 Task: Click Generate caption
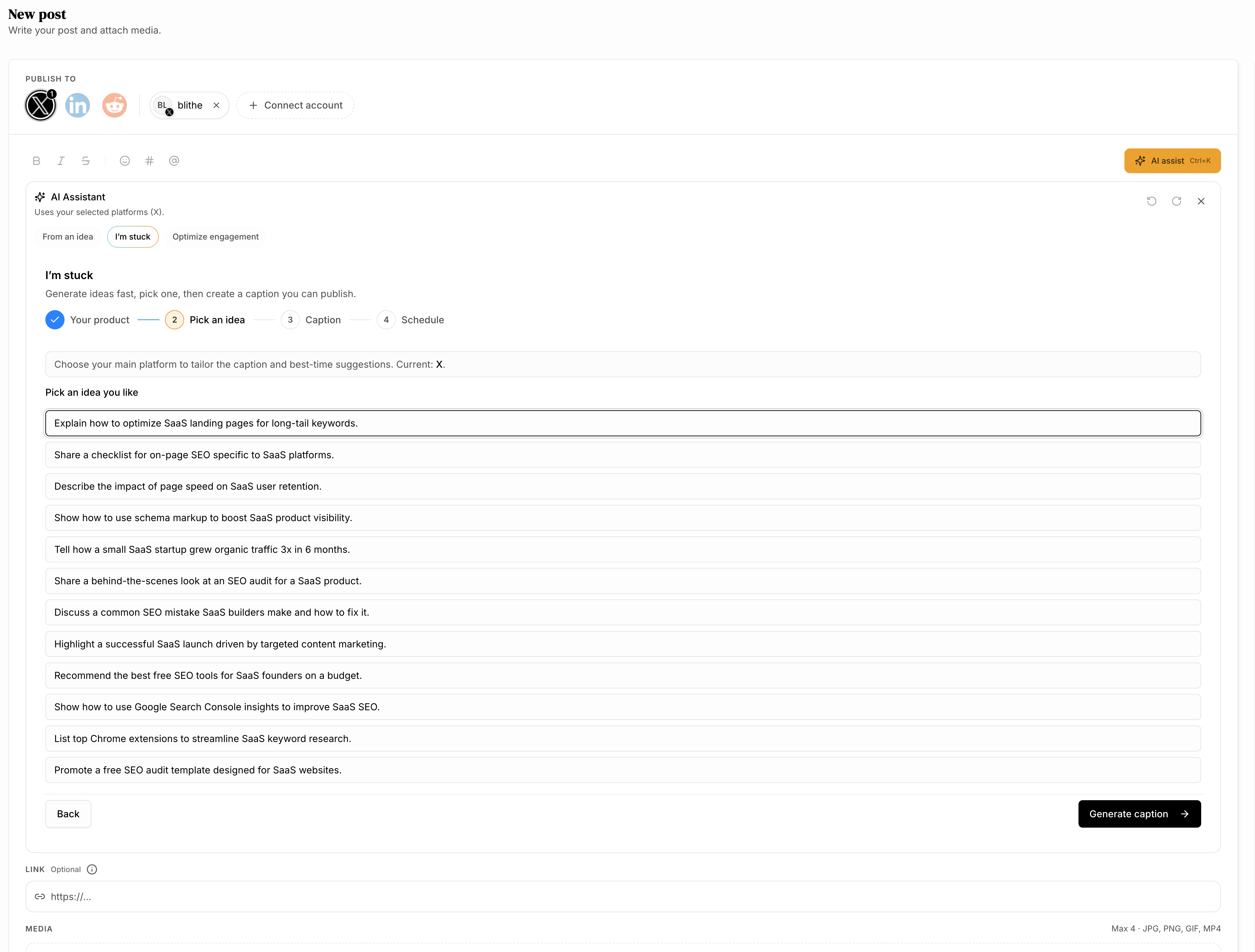[x=1139, y=814]
